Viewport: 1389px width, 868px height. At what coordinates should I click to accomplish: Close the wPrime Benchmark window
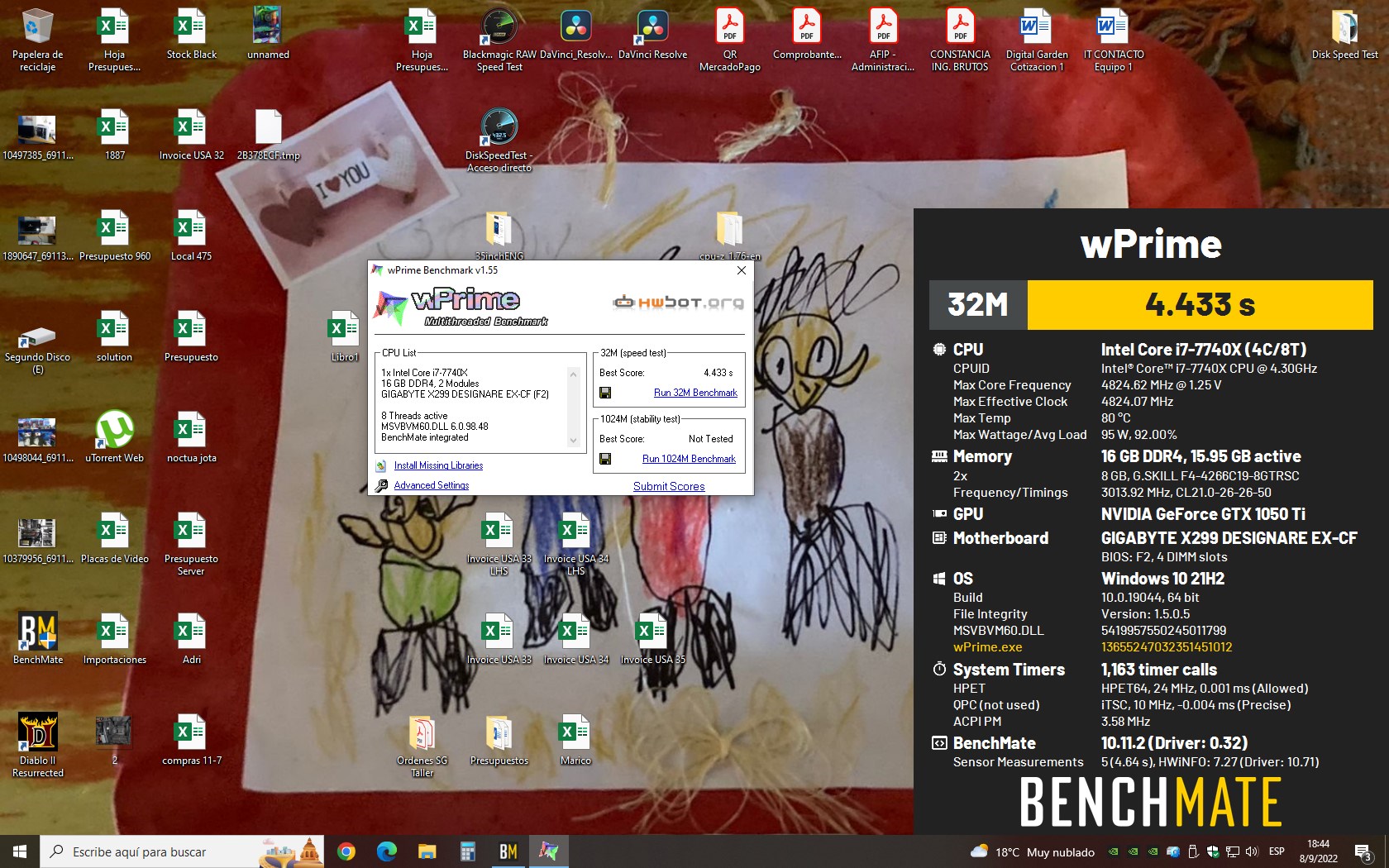tap(741, 270)
